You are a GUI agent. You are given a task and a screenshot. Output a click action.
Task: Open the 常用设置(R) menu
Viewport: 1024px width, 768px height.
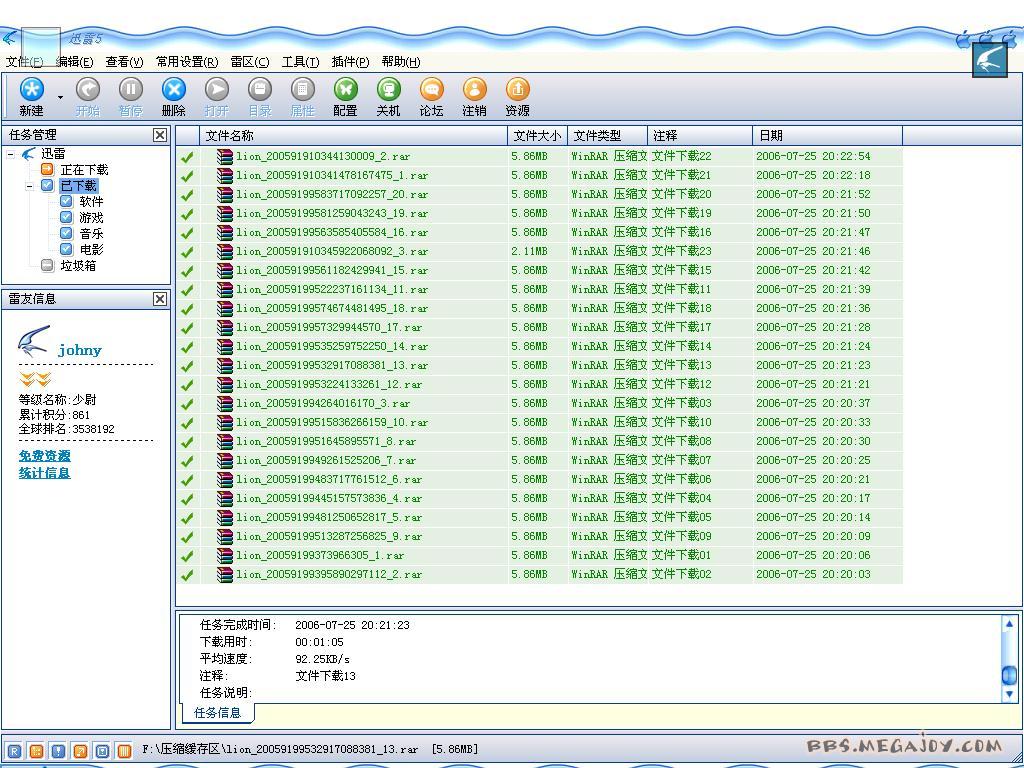point(187,62)
